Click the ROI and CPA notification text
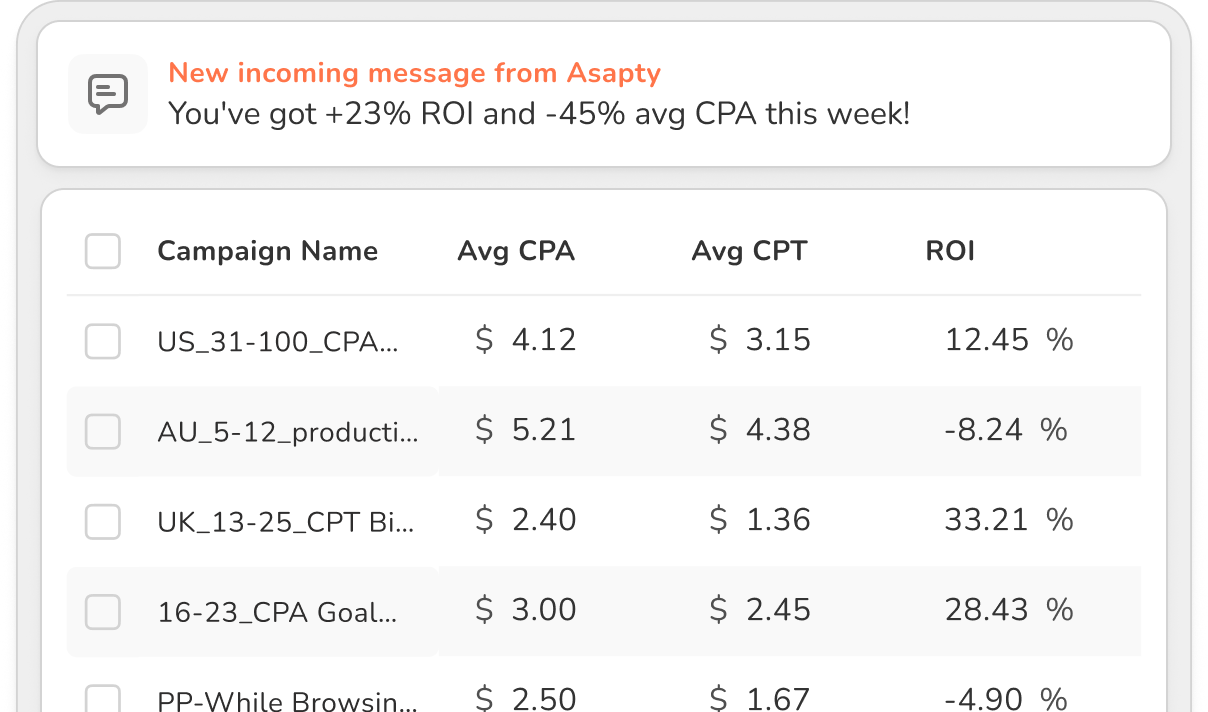 click(x=539, y=114)
